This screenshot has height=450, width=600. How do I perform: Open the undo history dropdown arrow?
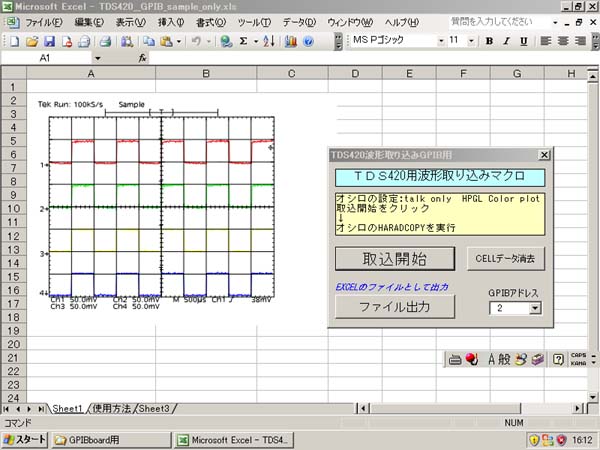209,41
